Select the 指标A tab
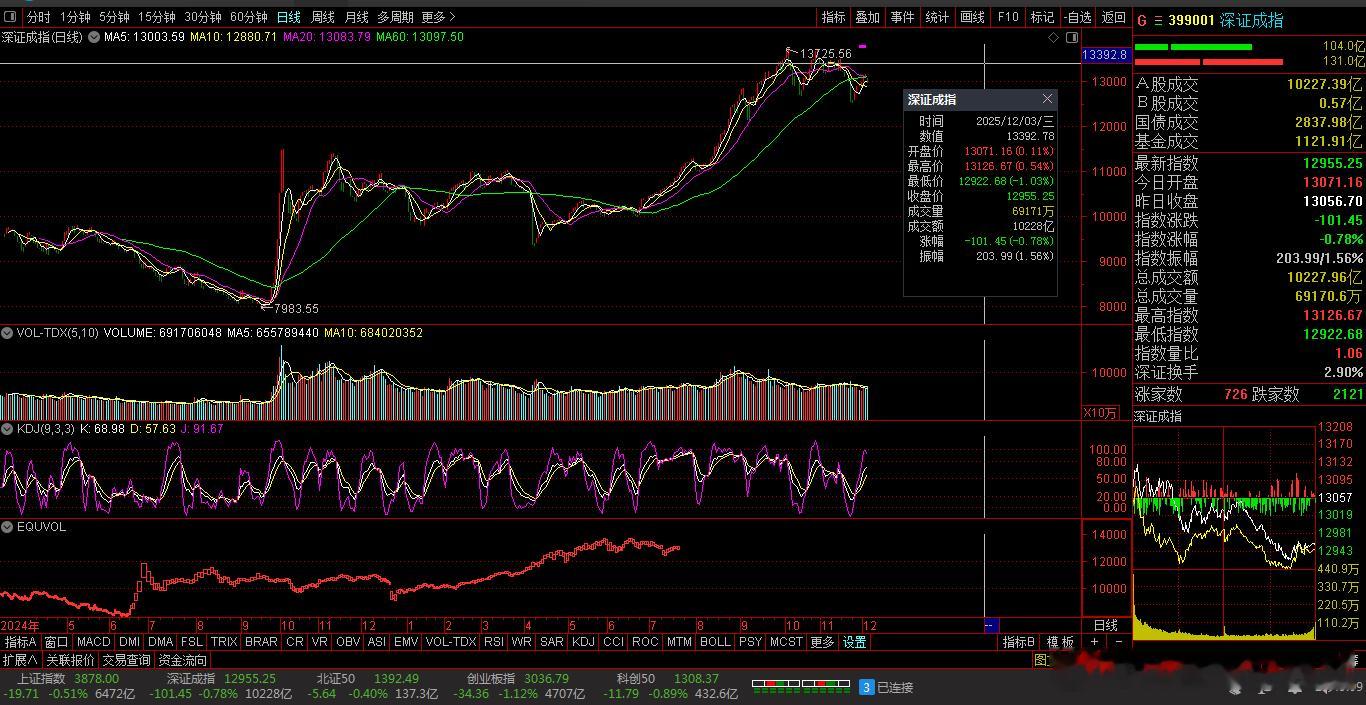The width and height of the screenshot is (1366, 705). (x=21, y=642)
